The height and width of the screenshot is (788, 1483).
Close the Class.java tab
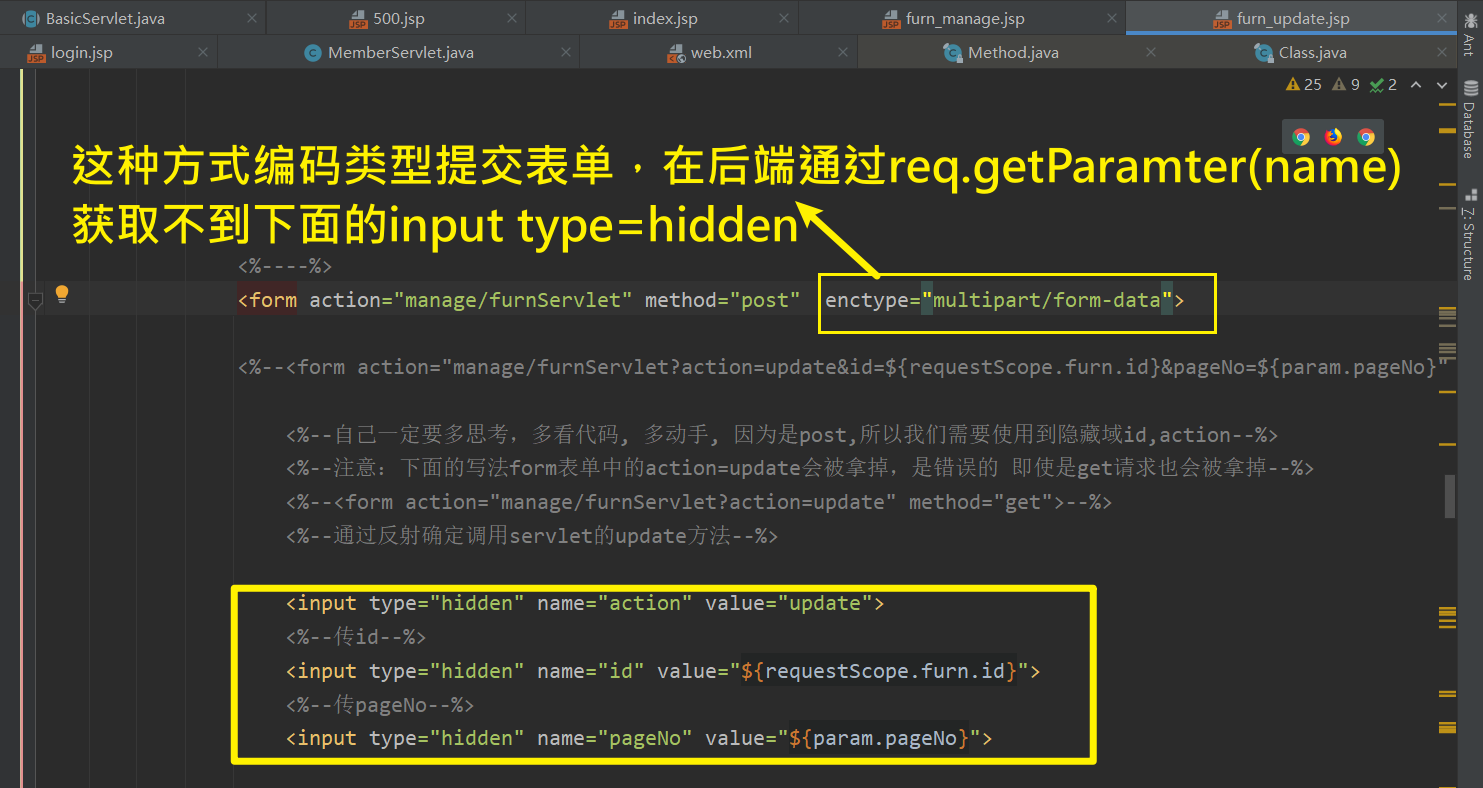click(x=1442, y=52)
